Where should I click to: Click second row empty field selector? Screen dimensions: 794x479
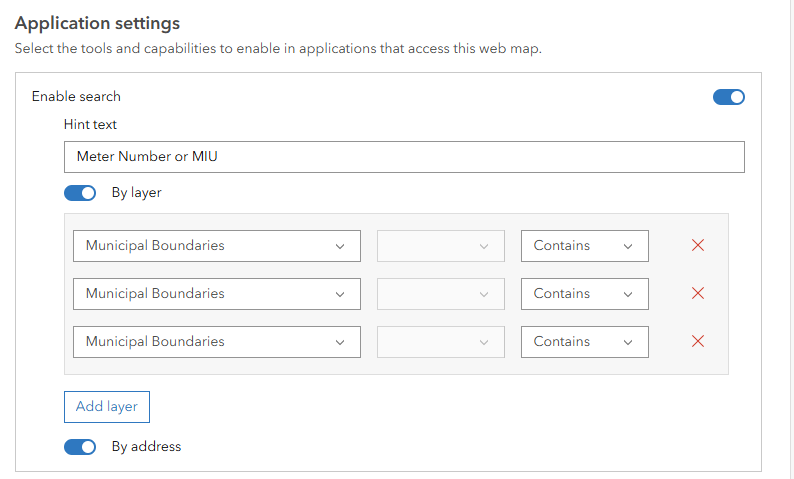click(440, 294)
